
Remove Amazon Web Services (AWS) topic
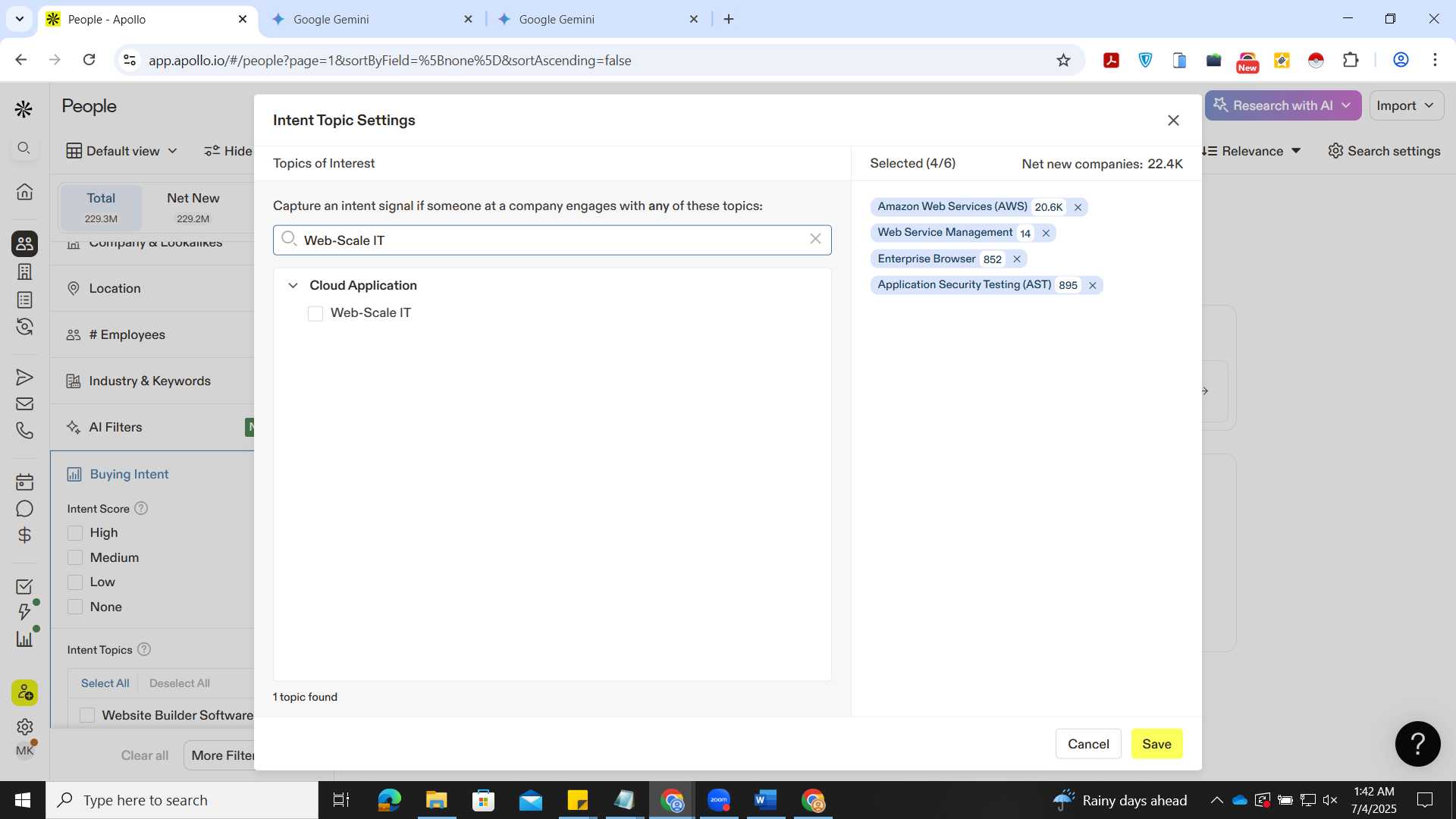(x=1078, y=207)
